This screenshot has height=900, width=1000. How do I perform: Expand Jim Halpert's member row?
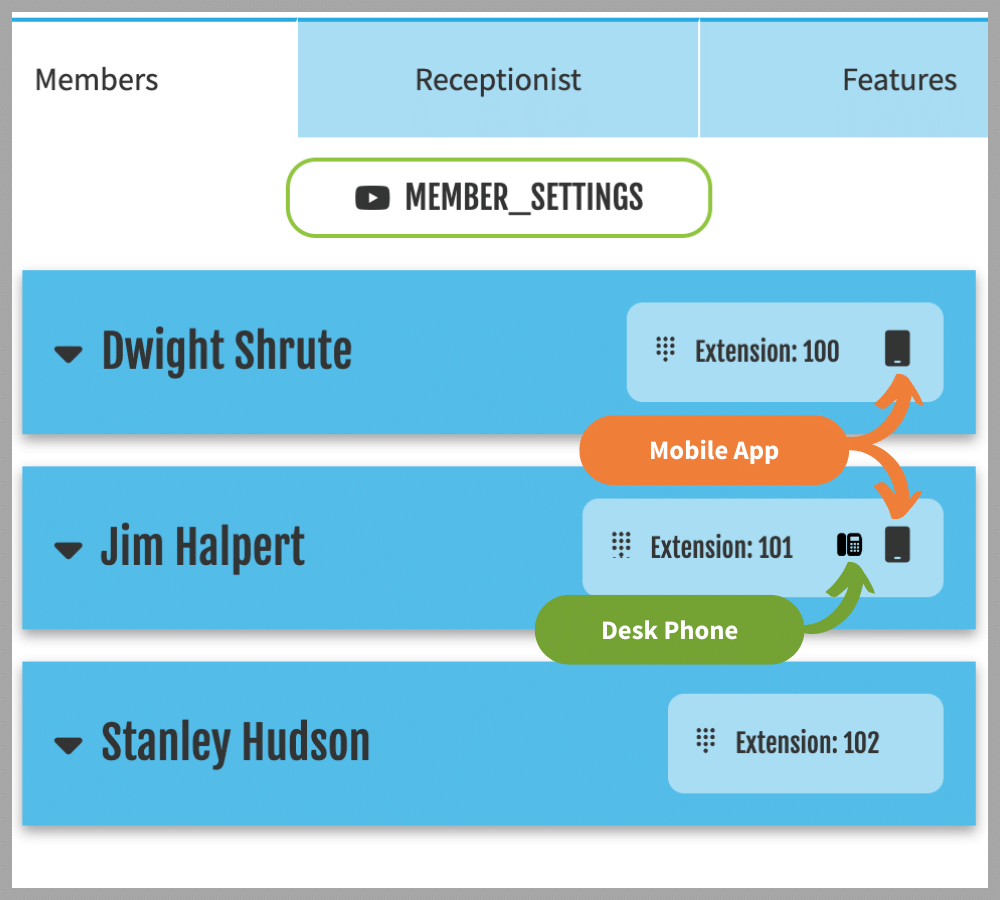point(68,550)
